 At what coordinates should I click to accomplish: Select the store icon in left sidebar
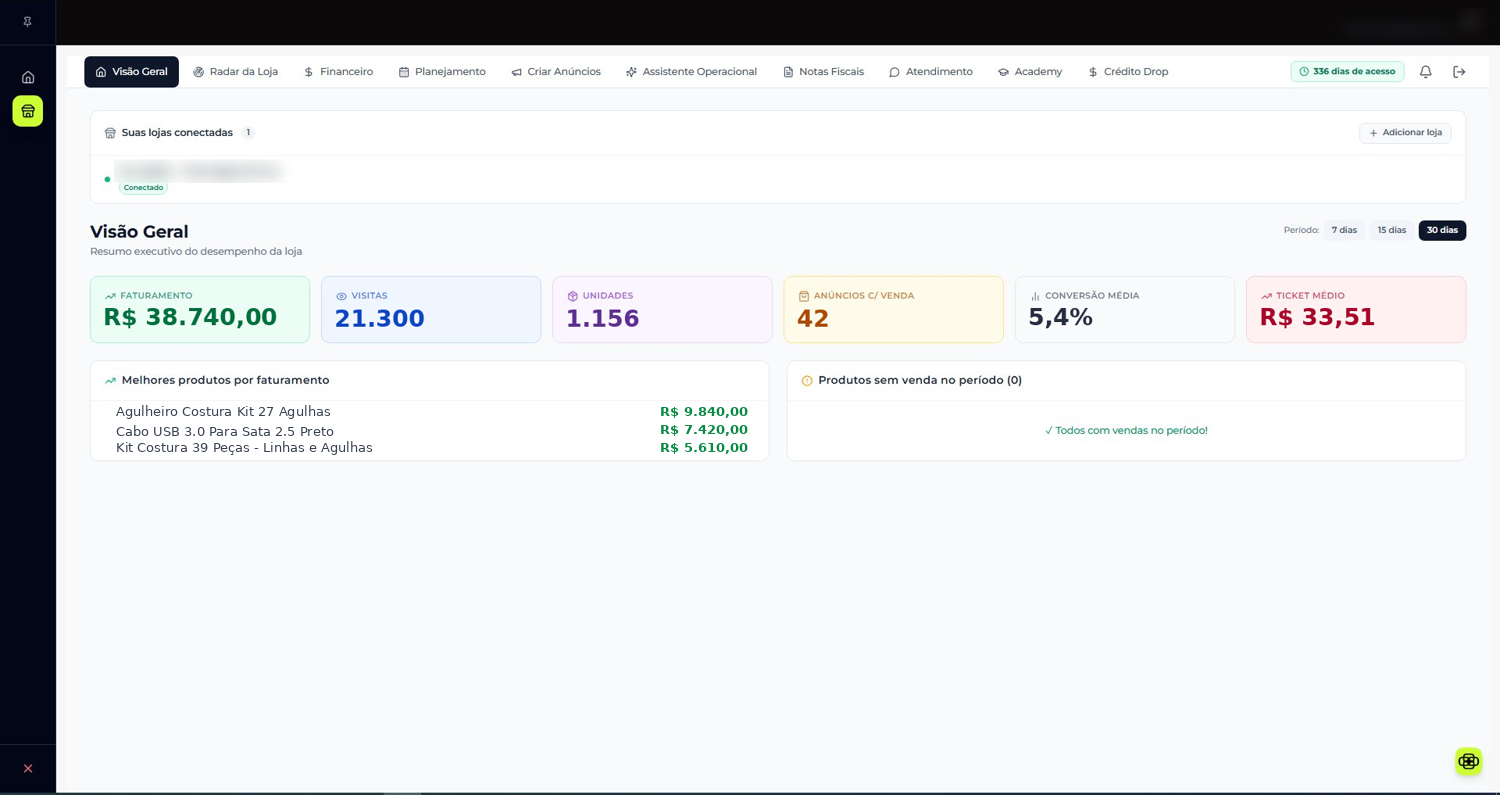(28, 111)
